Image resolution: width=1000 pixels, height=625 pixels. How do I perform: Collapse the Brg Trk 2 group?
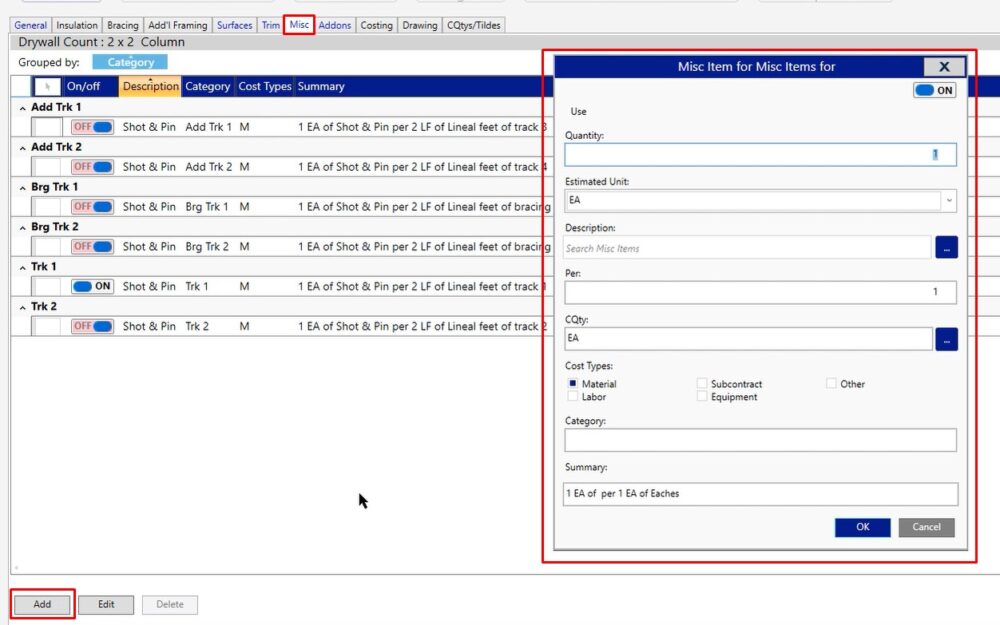(x=22, y=227)
